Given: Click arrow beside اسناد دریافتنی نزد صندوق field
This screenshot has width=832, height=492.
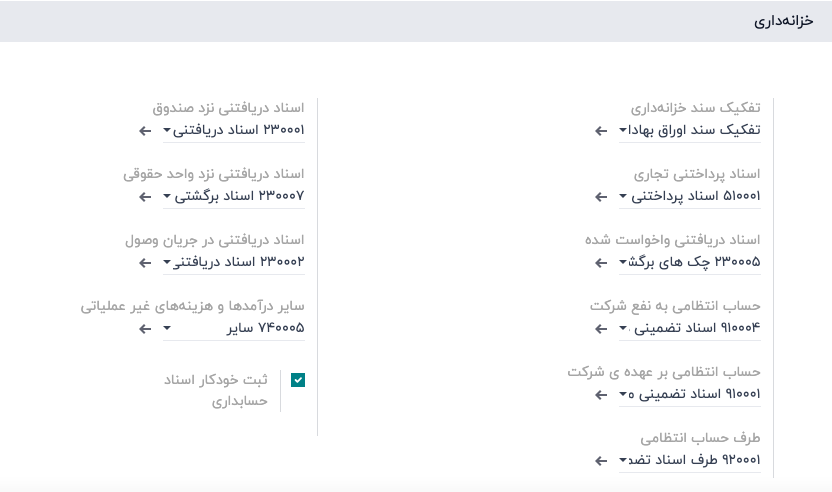Looking at the screenshot, I should [x=145, y=131].
